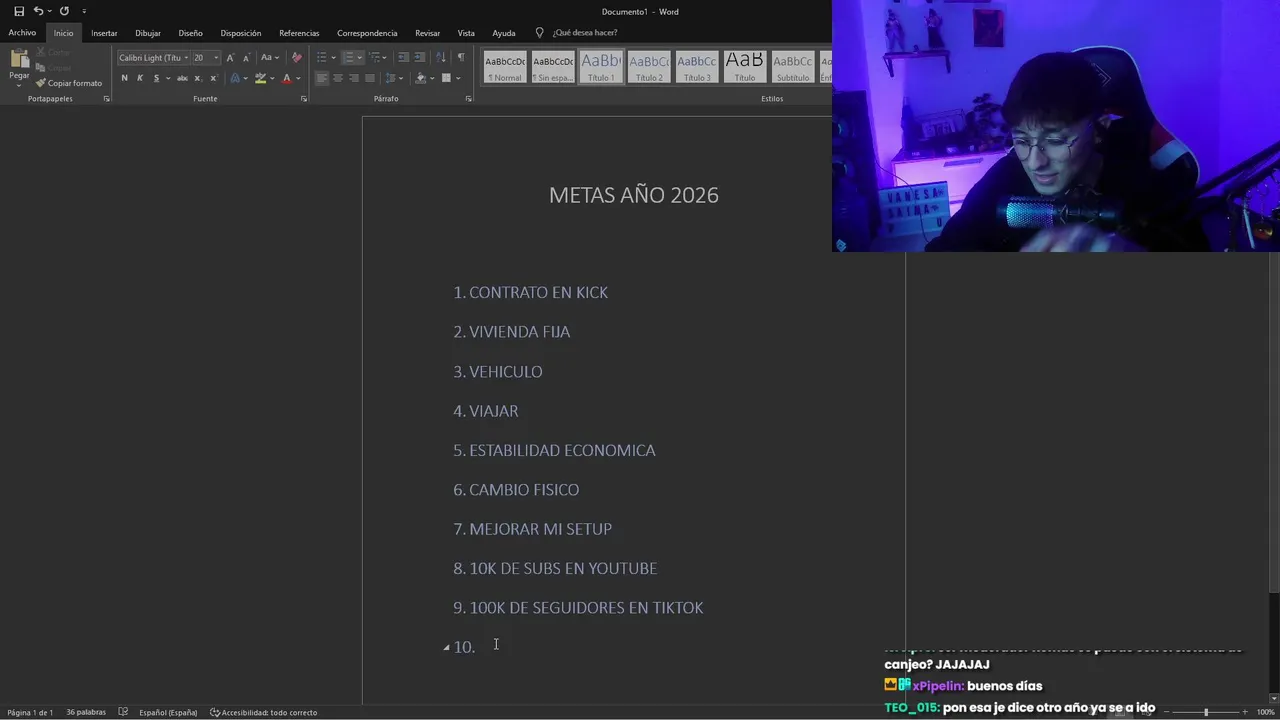Align text to the left

pos(321,78)
